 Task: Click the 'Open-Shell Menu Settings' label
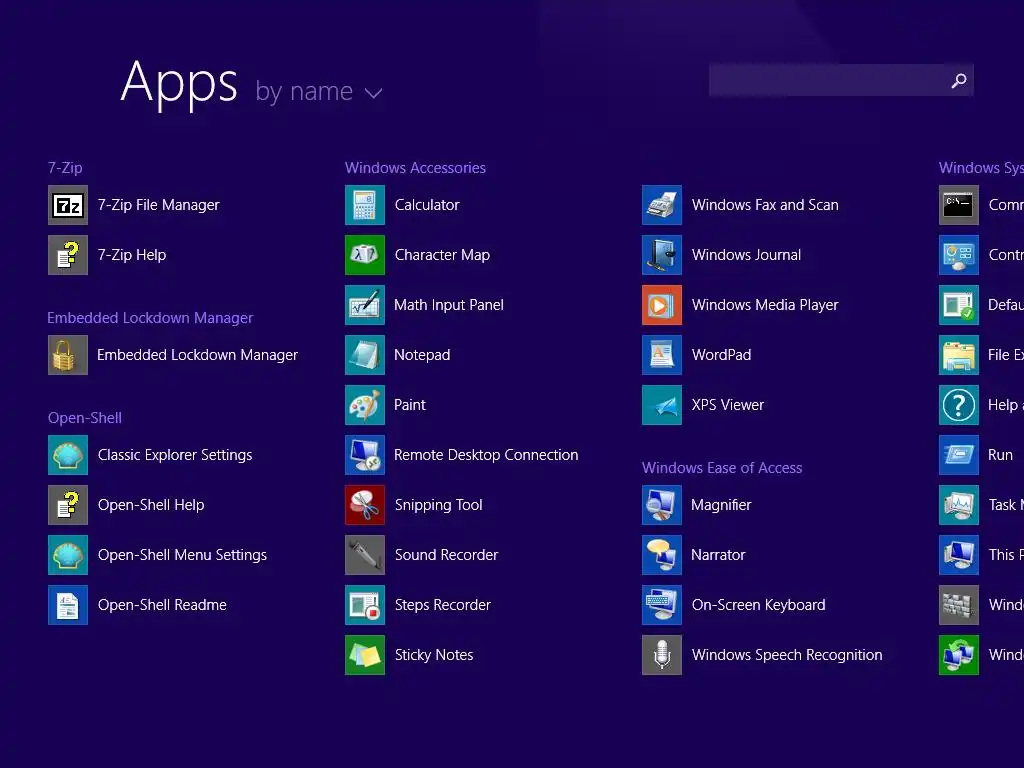(x=182, y=555)
